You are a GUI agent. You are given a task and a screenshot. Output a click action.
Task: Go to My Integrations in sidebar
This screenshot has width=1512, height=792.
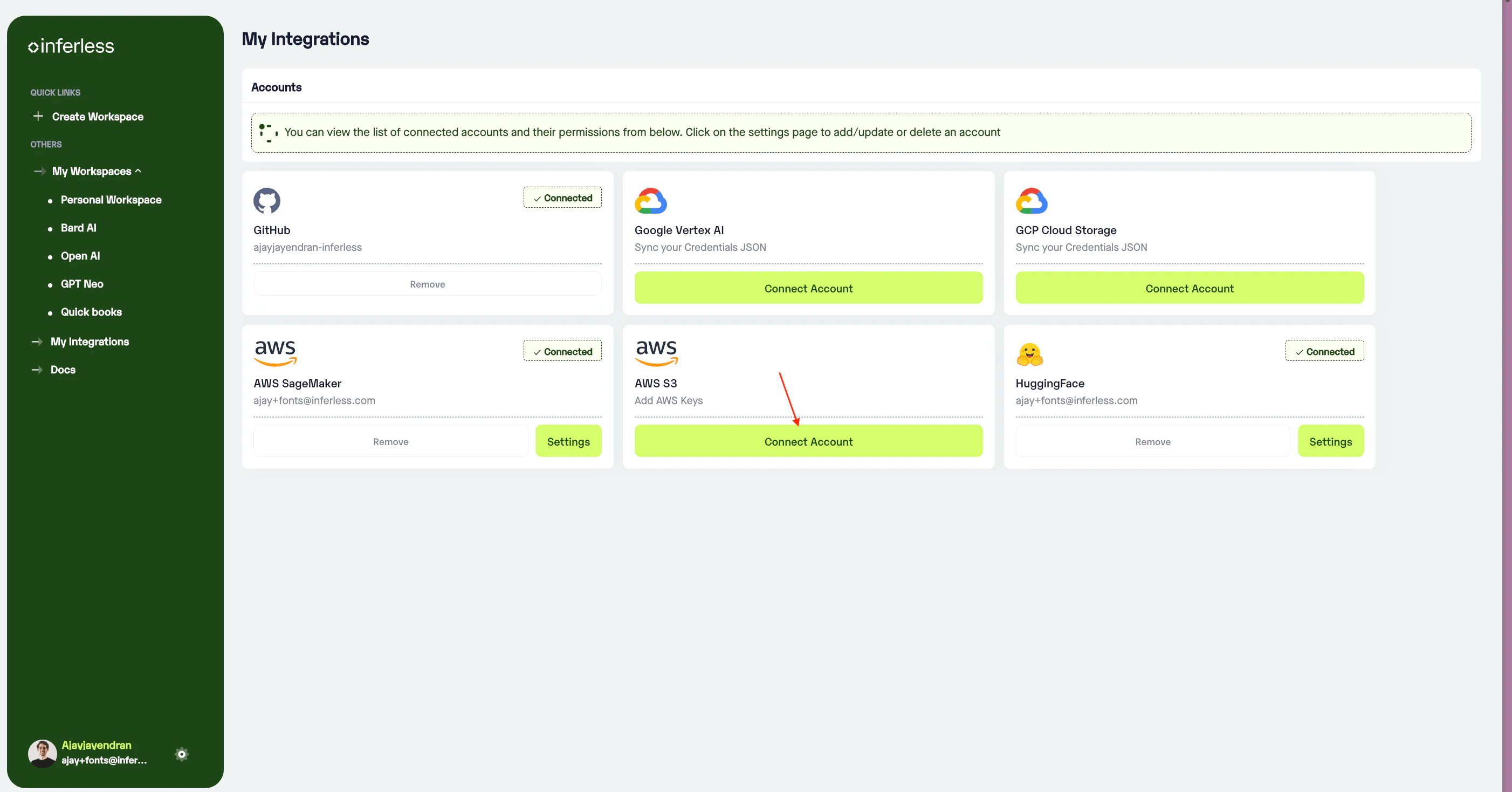click(89, 341)
